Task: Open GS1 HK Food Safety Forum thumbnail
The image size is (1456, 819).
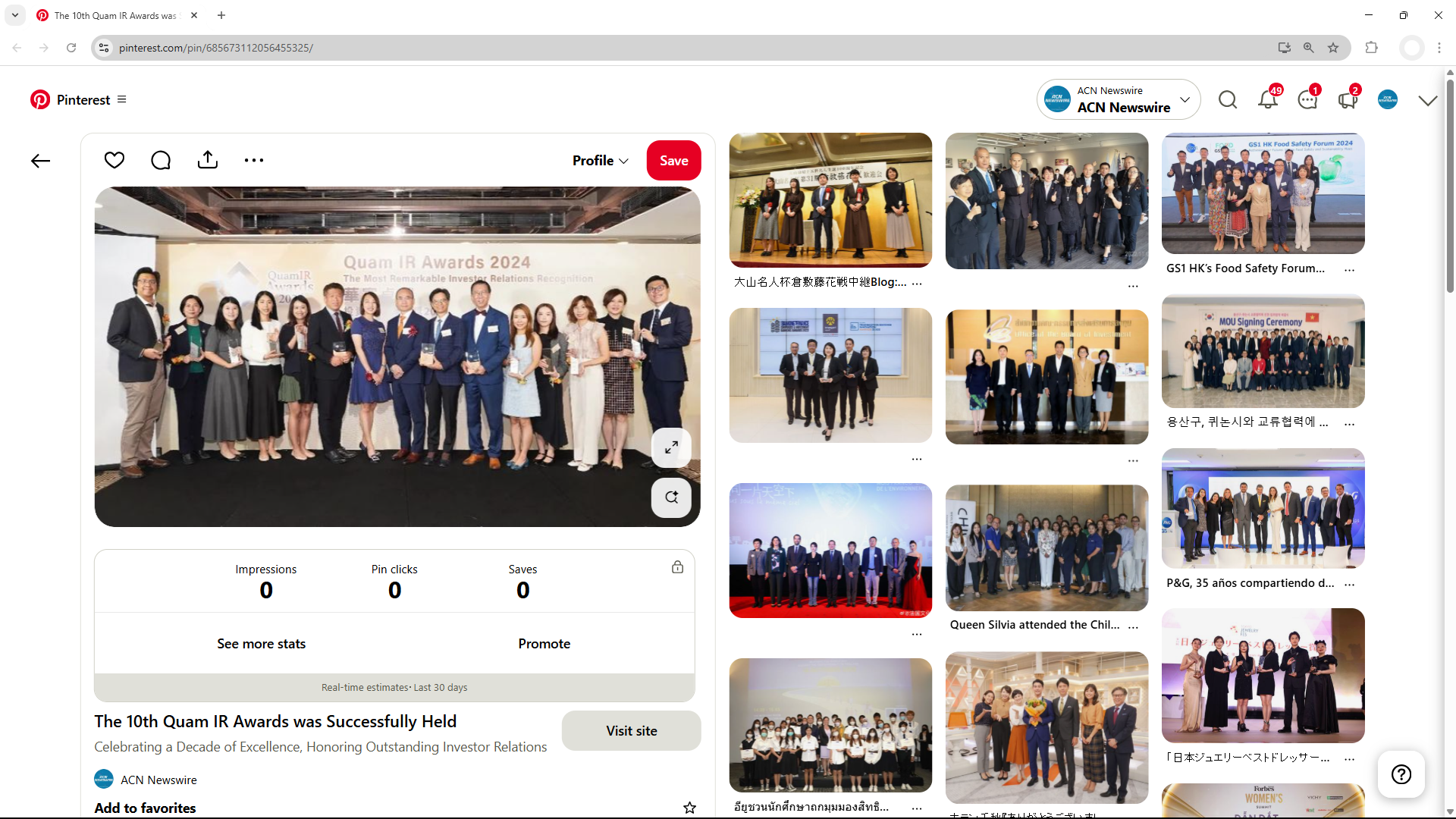Action: click(1263, 193)
